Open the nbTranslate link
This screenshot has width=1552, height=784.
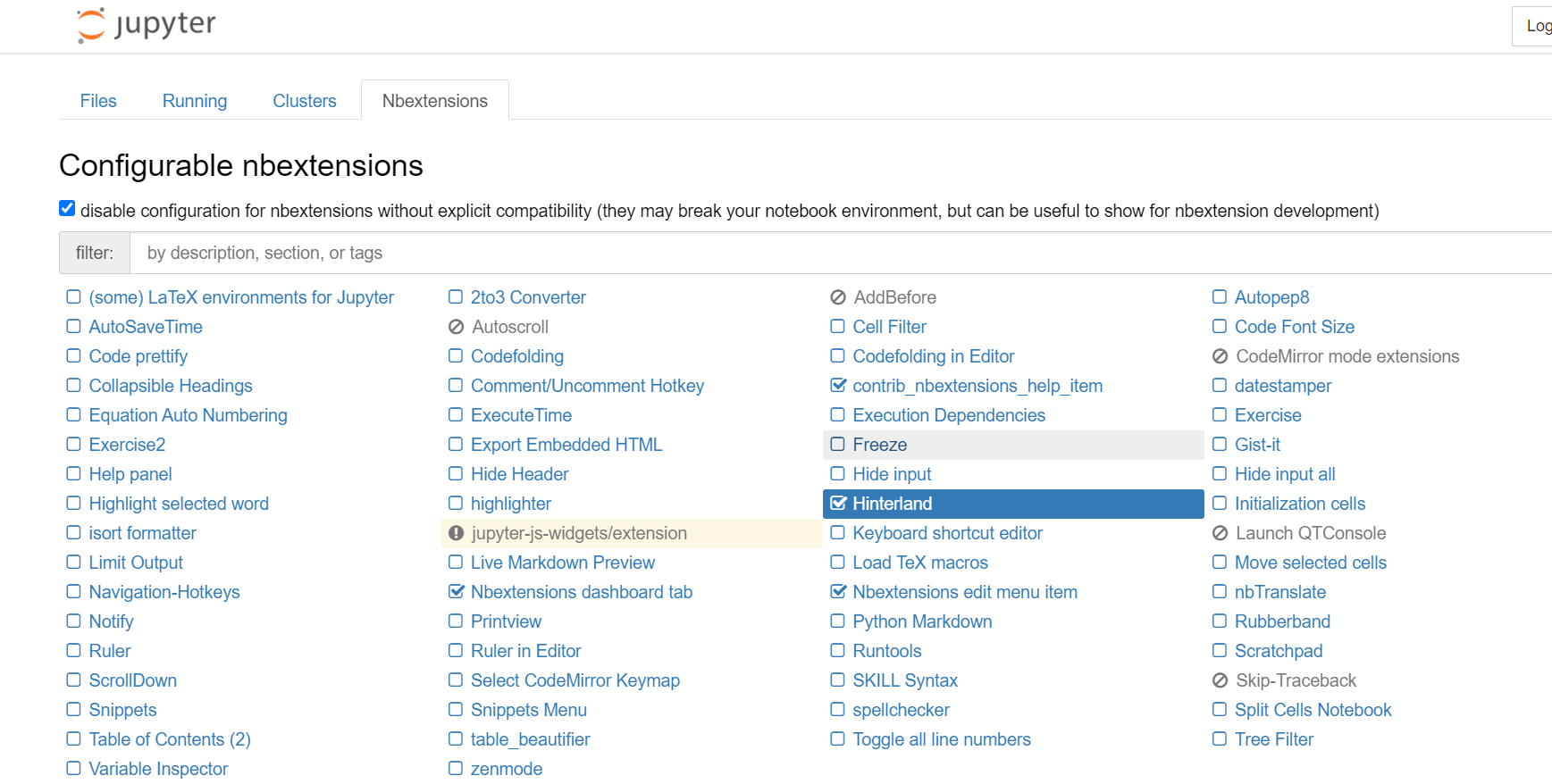1280,592
